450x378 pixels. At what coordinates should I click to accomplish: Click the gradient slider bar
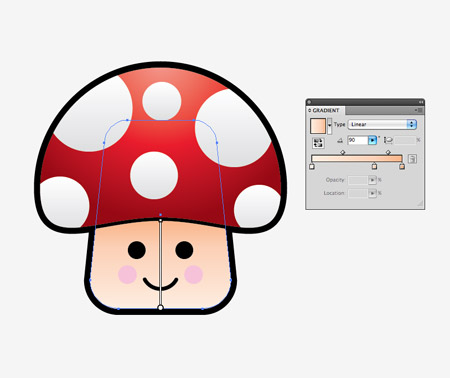click(x=357, y=159)
